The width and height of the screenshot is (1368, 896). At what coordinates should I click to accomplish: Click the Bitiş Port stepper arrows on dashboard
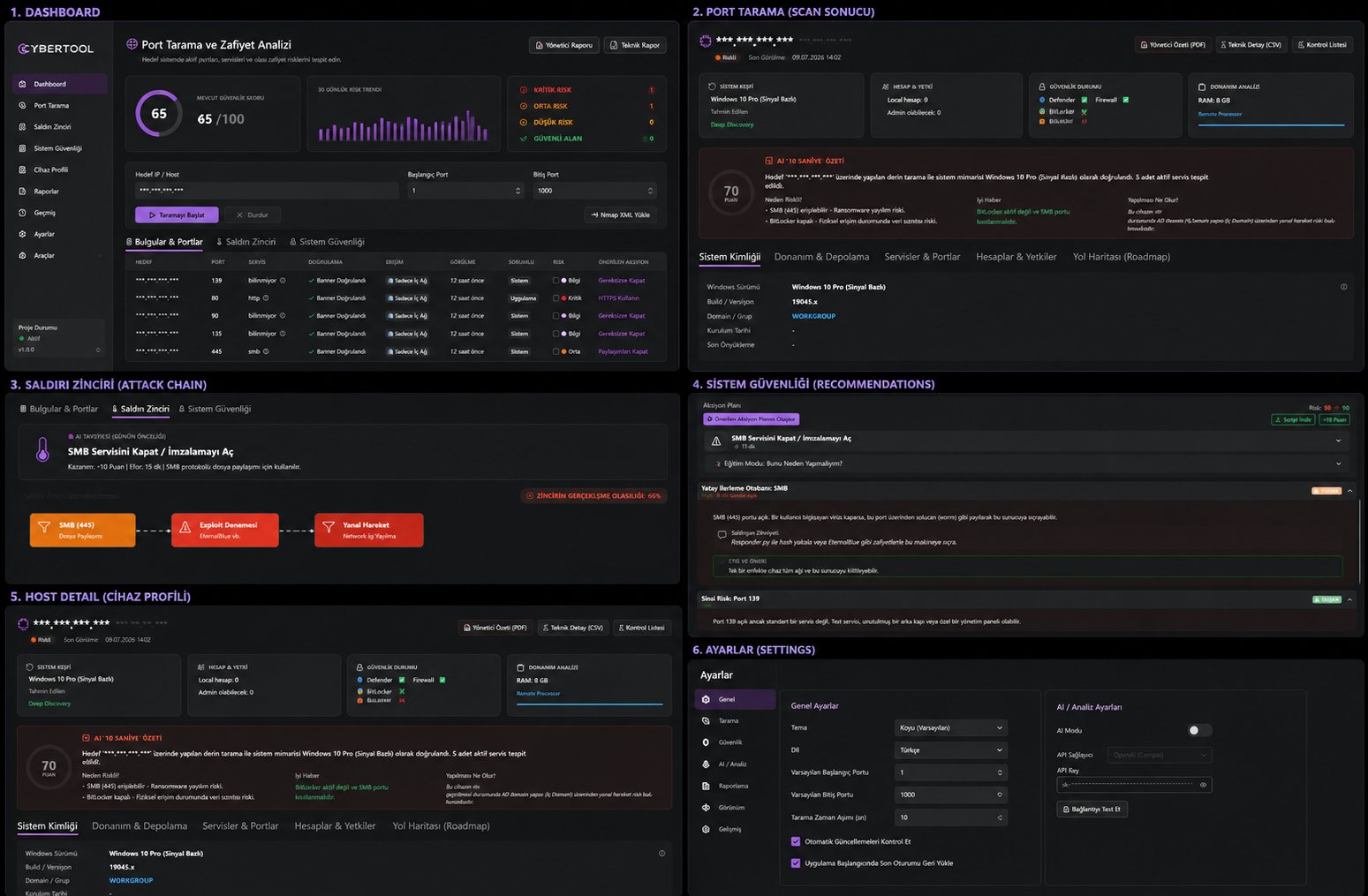pyautogui.click(x=650, y=191)
